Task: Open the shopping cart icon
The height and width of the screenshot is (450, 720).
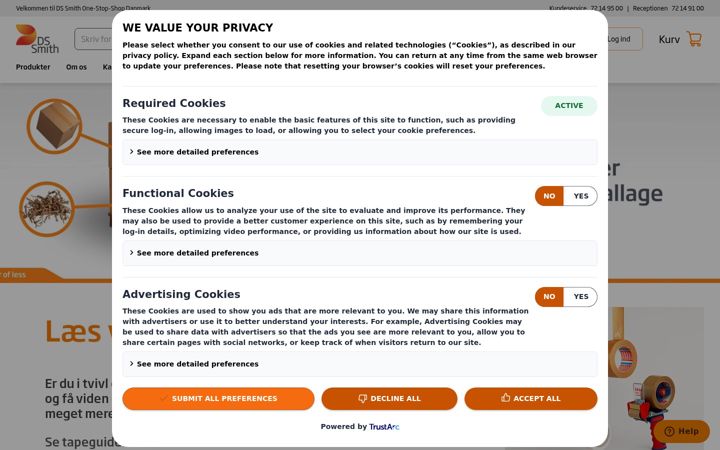Action: (x=694, y=39)
